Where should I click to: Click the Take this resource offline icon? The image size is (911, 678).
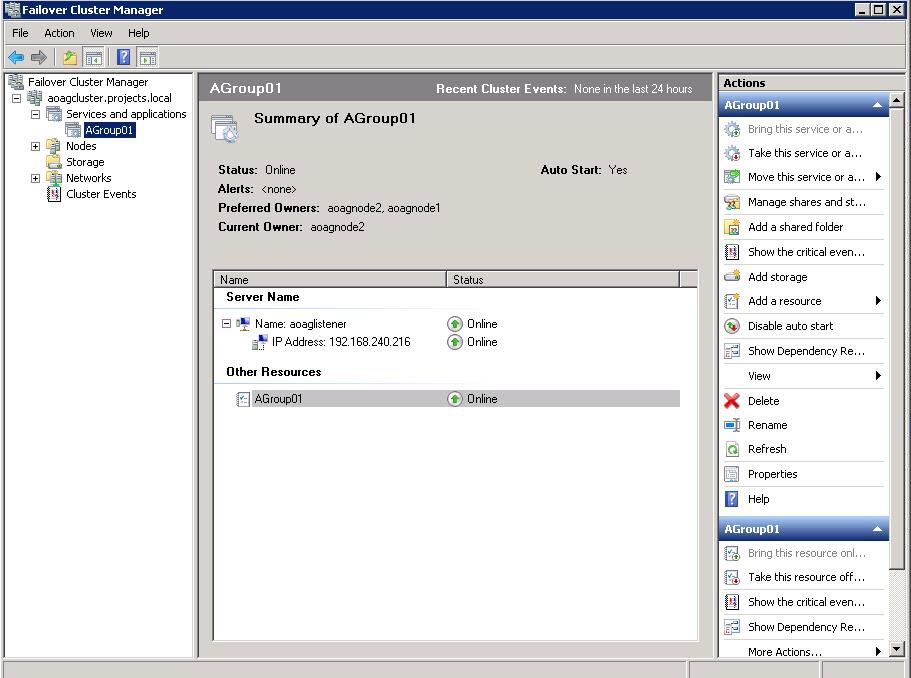click(732, 577)
